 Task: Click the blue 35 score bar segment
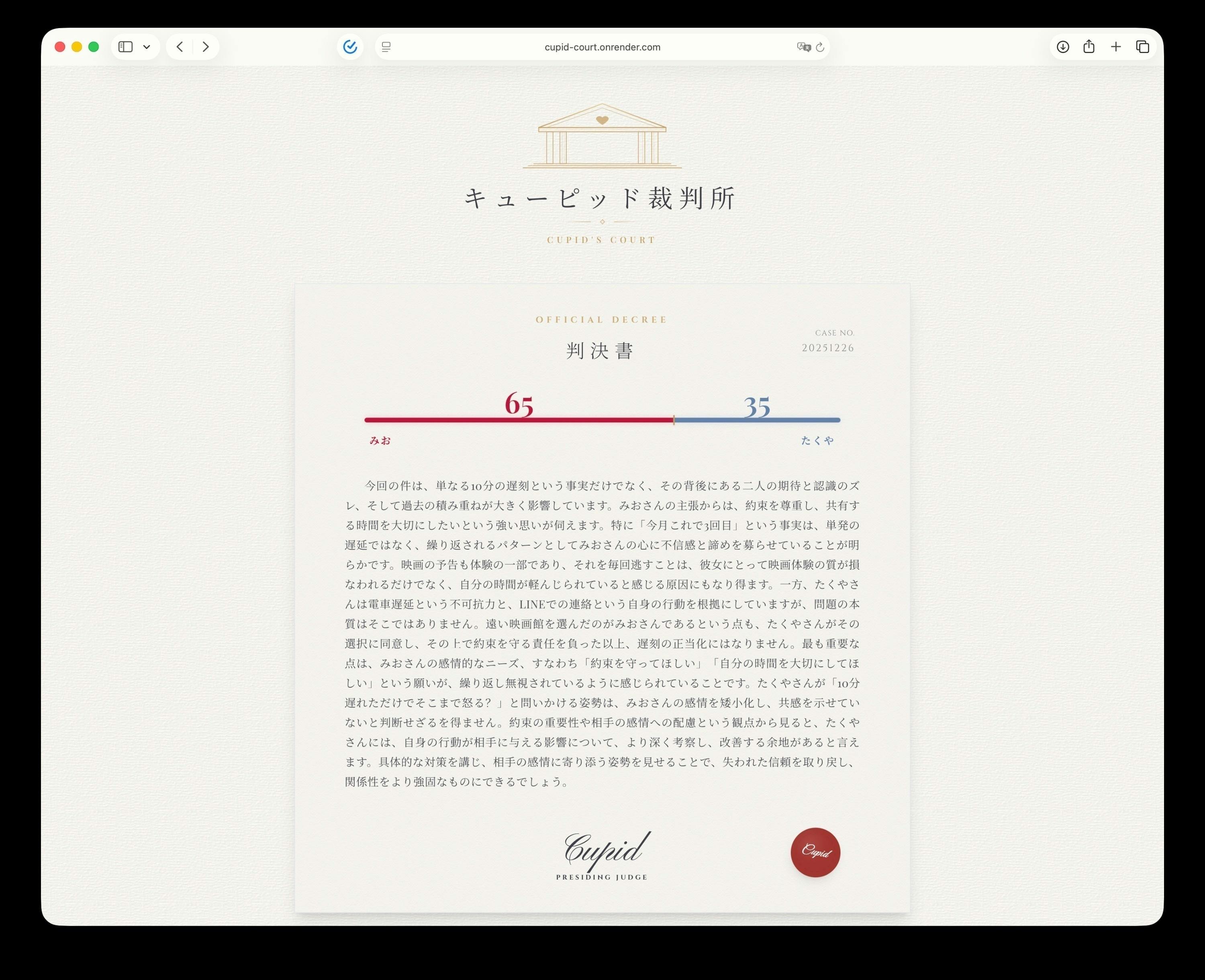point(757,420)
